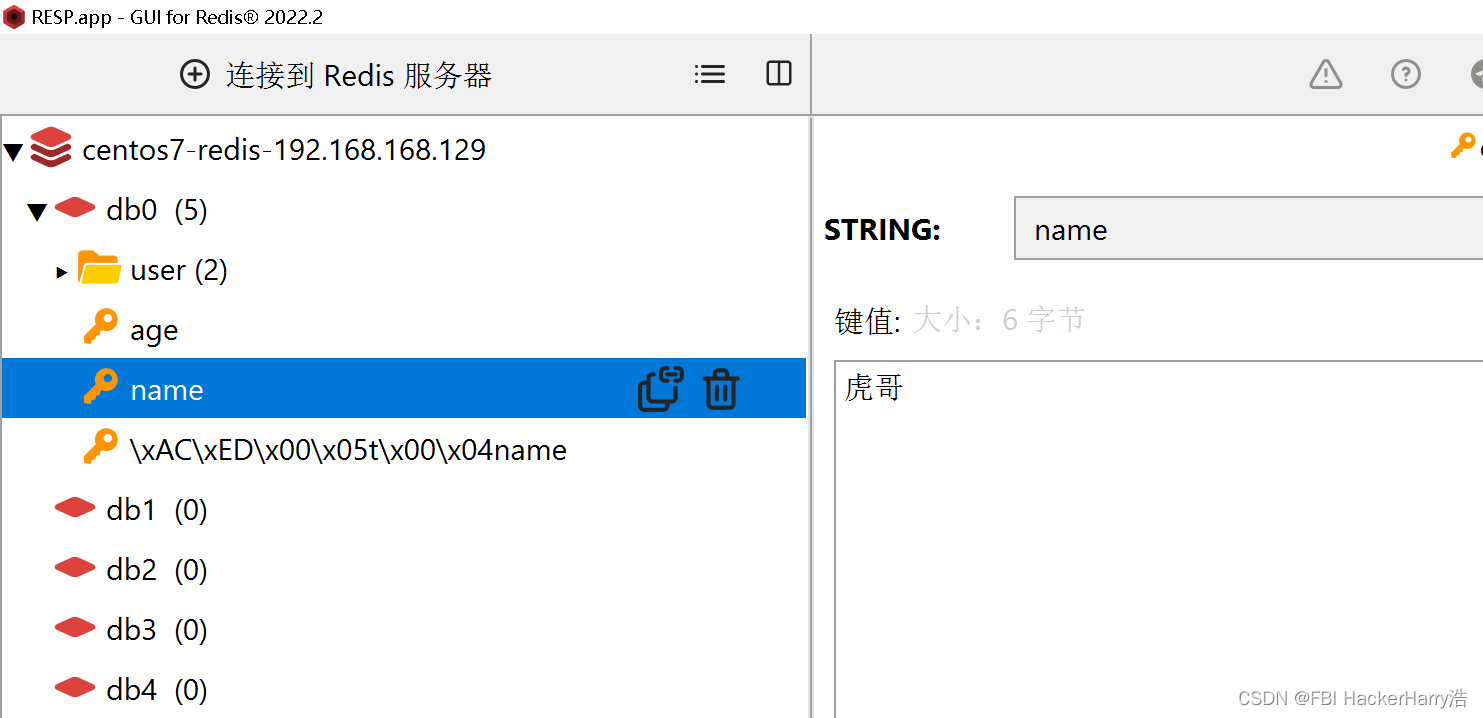Collapse the centos7-redis server tree node
The height and width of the screenshot is (718, 1483).
click(x=13, y=152)
